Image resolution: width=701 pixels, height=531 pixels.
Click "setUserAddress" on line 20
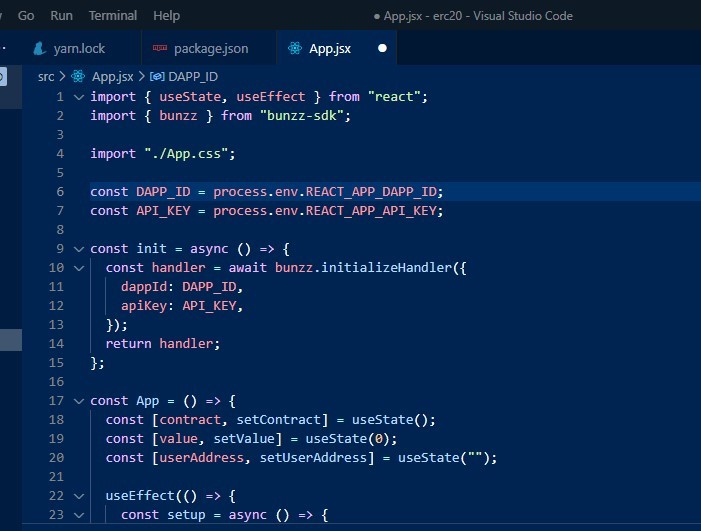click(x=313, y=458)
